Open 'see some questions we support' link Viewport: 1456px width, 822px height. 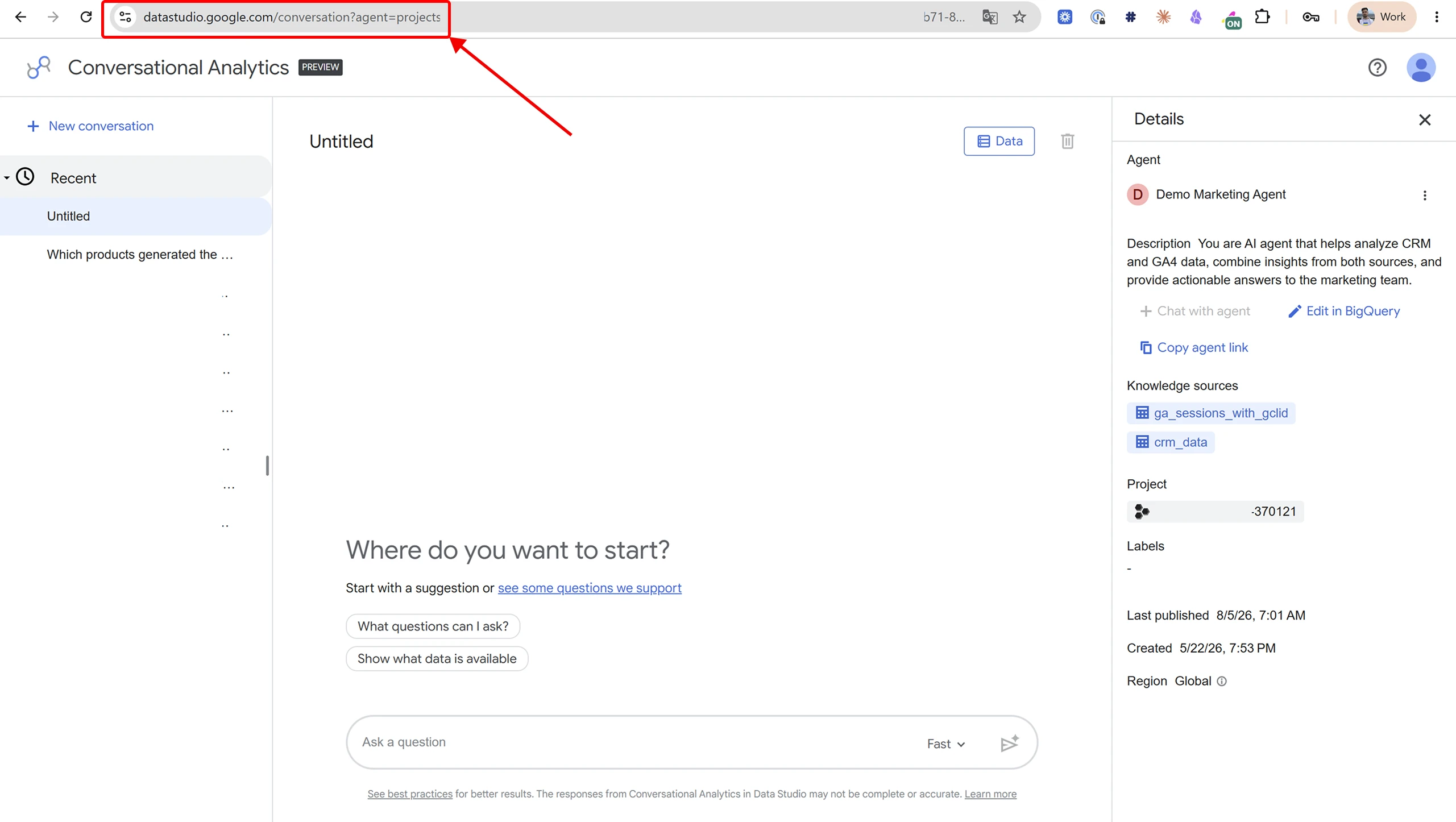pos(590,588)
